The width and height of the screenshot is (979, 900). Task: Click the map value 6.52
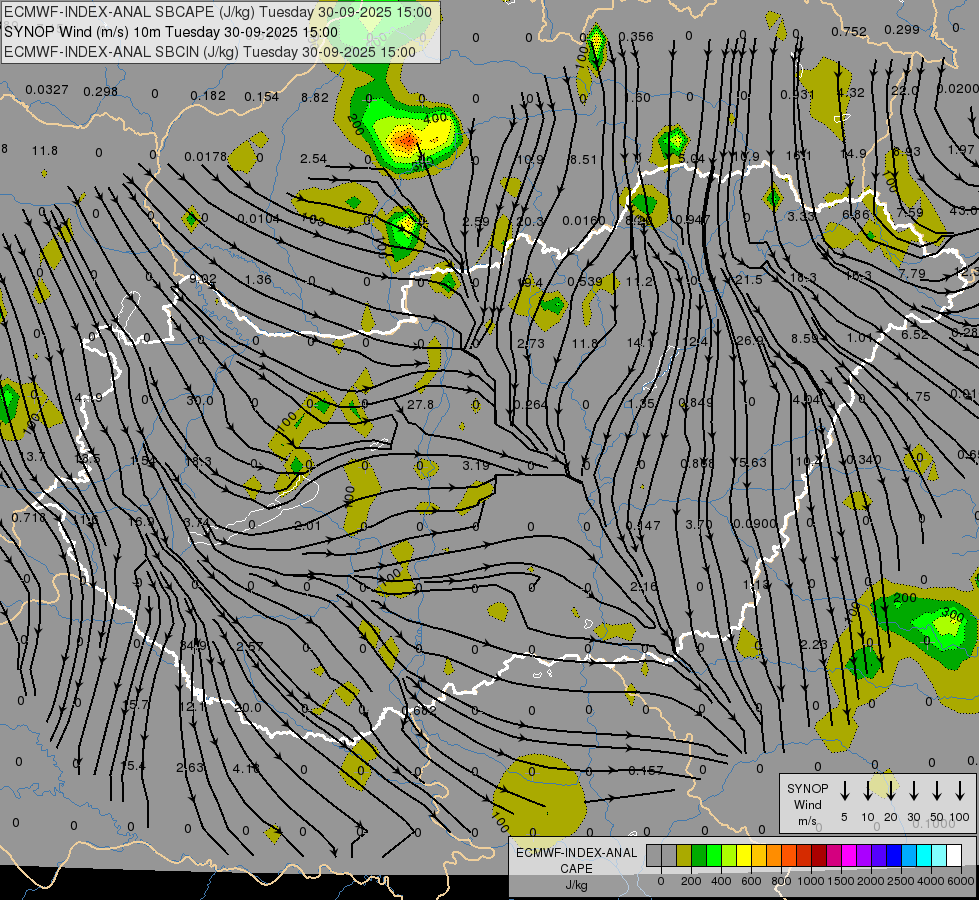coord(915,335)
